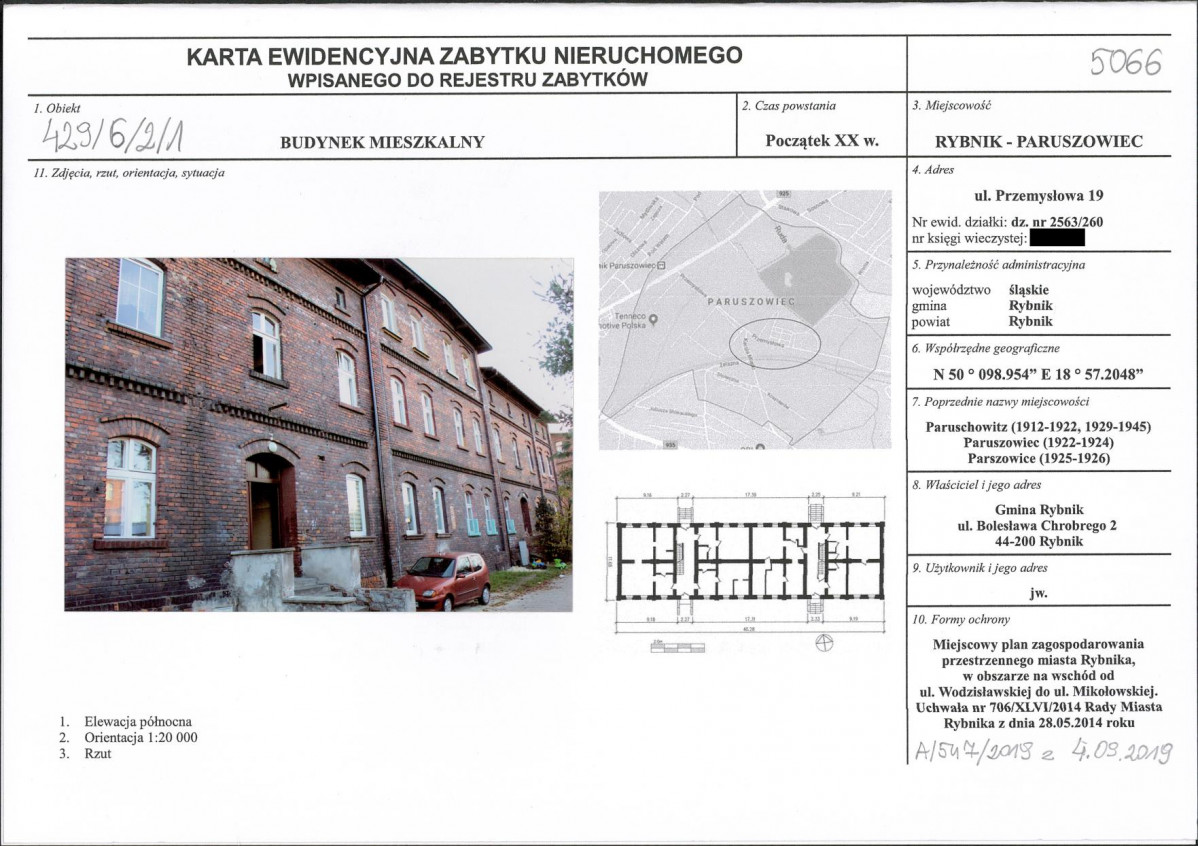Click the województwo value 'śląskie'
The height and width of the screenshot is (846, 1198).
tap(1029, 290)
